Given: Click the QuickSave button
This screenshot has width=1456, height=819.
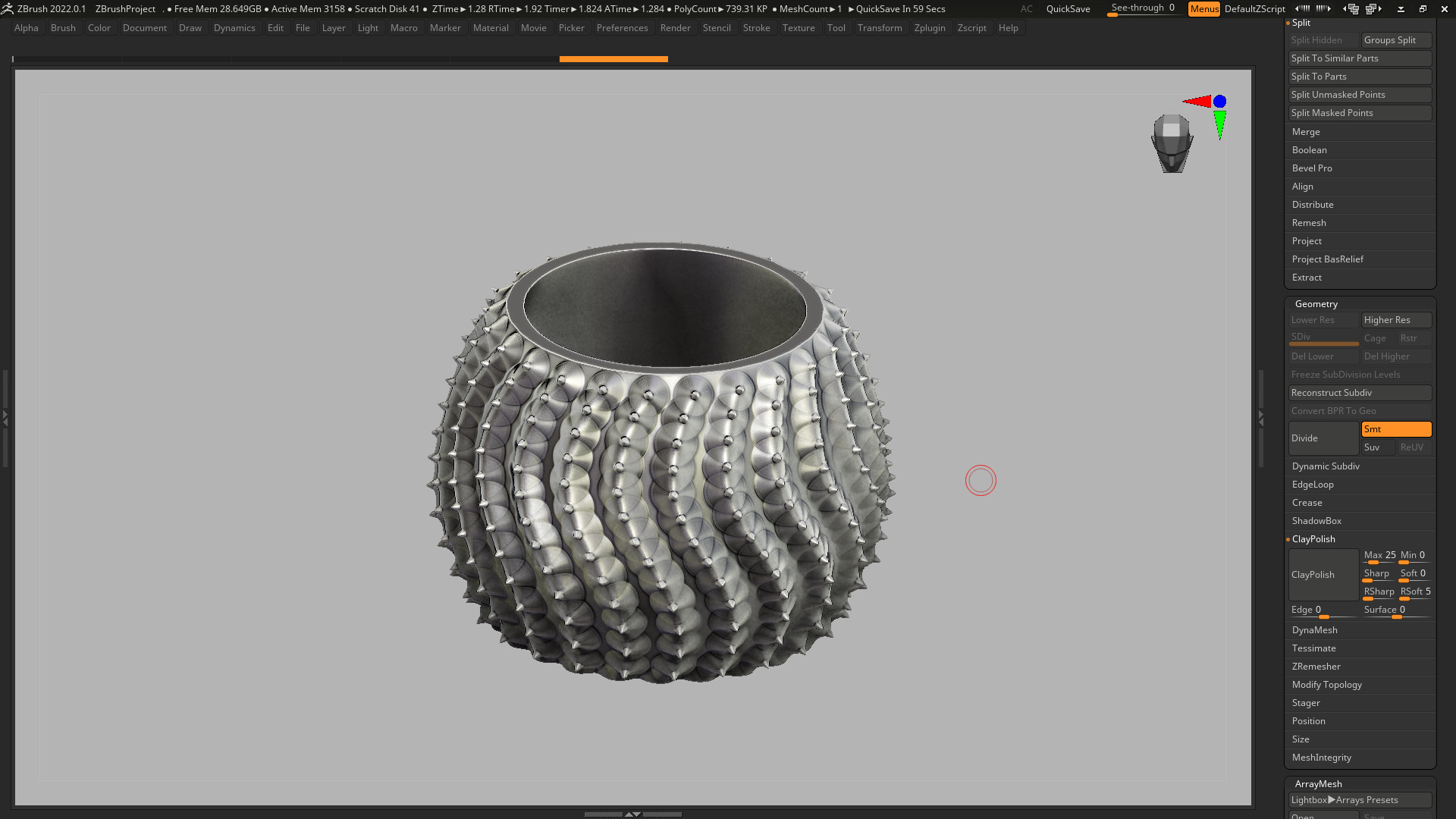Looking at the screenshot, I should pyautogui.click(x=1068, y=8).
